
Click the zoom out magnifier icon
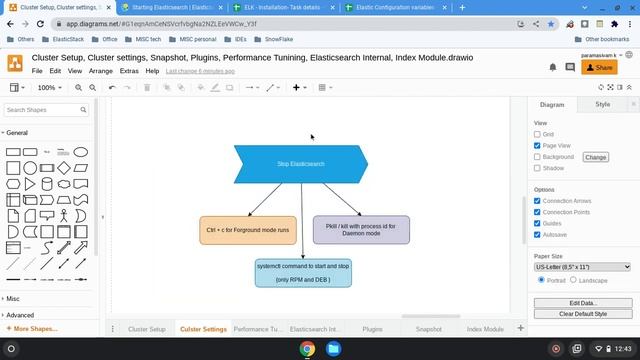click(93, 88)
